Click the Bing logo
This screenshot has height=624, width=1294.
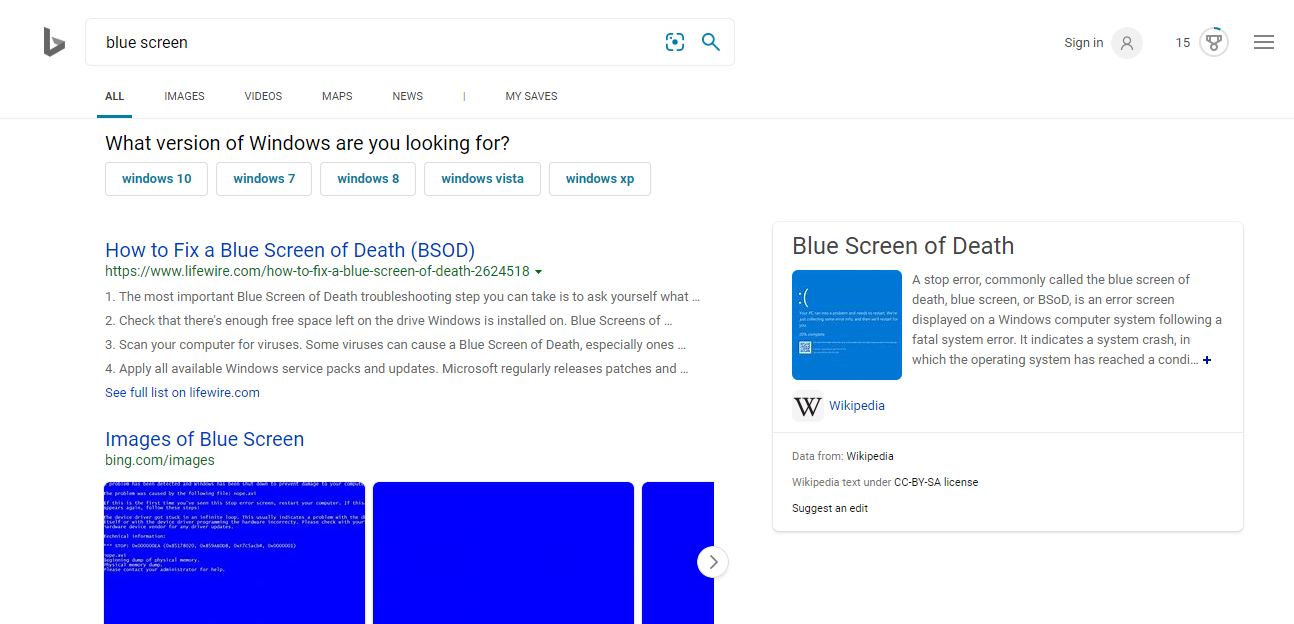point(54,42)
